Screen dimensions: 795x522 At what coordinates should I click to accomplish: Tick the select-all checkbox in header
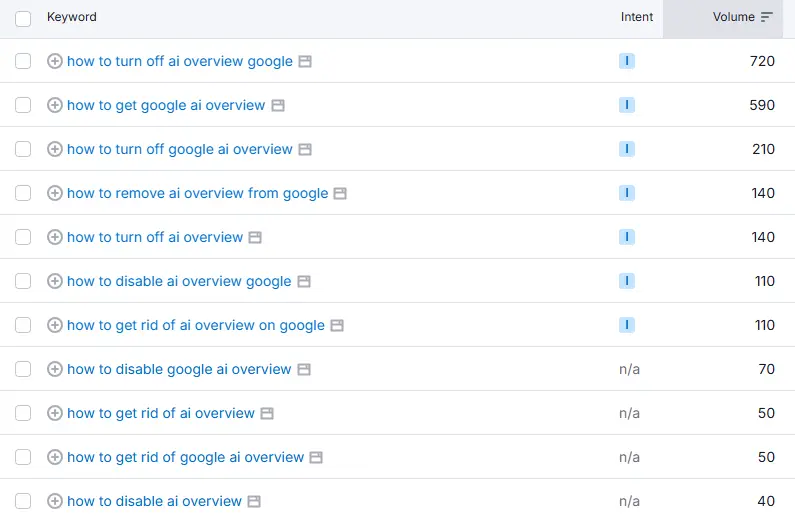(x=23, y=19)
